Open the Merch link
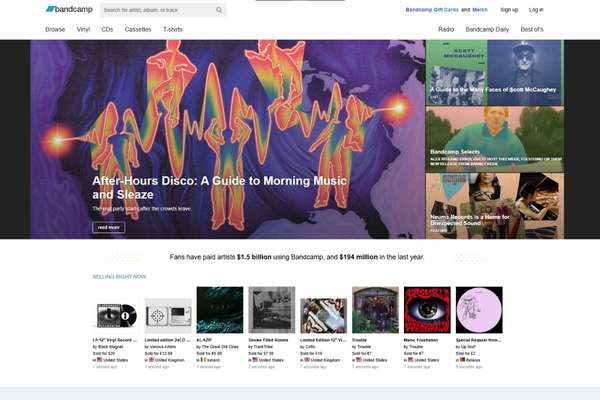The width and height of the screenshot is (600, 400). 480,10
